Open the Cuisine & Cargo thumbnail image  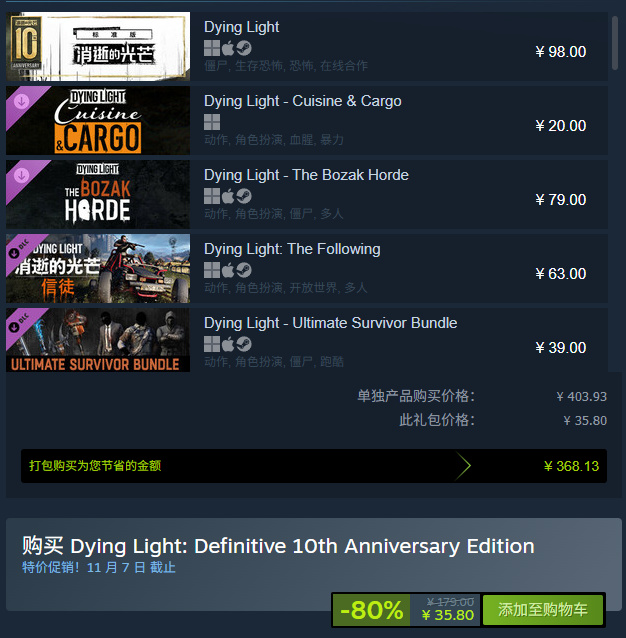tap(98, 120)
